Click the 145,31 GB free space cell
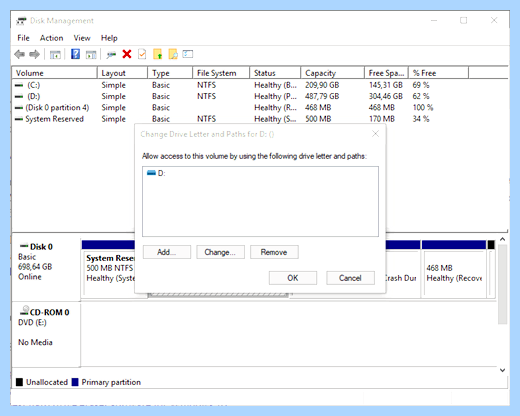The height and width of the screenshot is (416, 520). pyautogui.click(x=386, y=85)
